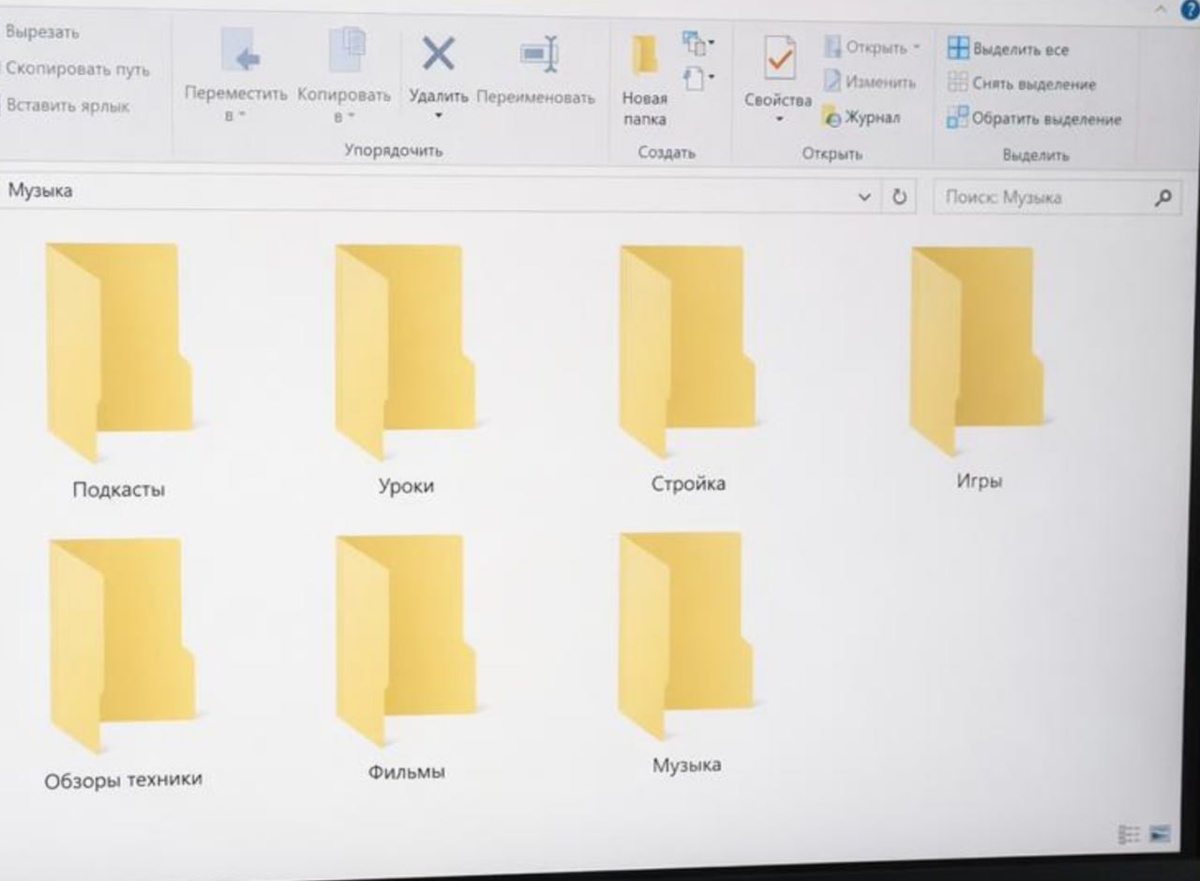
Task: Refresh the Музыка folder view
Action: point(899,197)
